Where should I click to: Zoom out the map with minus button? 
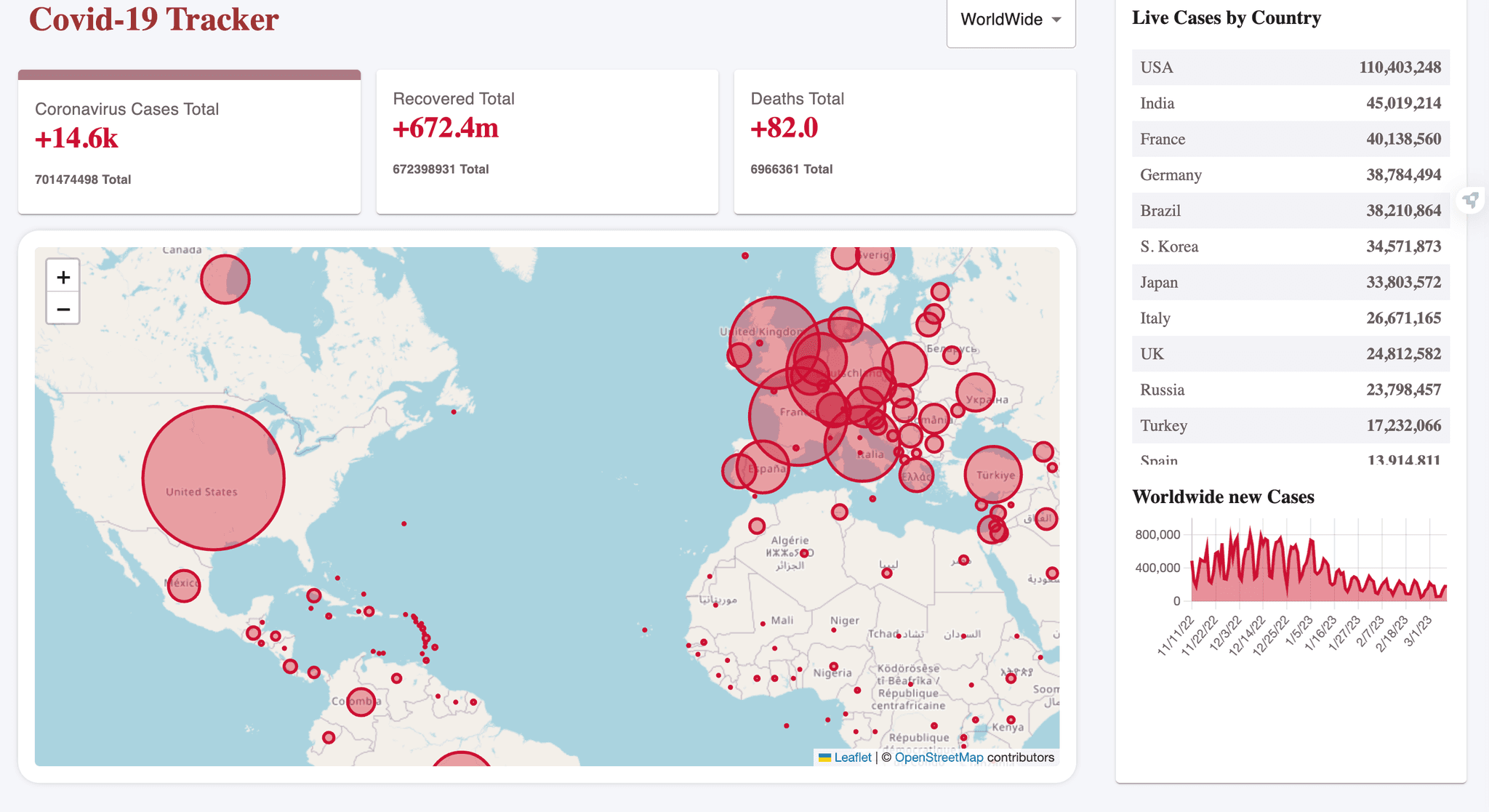(x=63, y=309)
